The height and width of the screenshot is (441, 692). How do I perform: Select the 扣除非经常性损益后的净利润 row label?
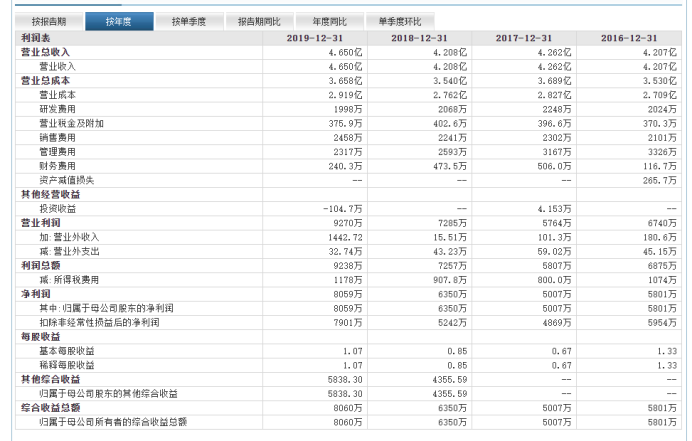99,323
